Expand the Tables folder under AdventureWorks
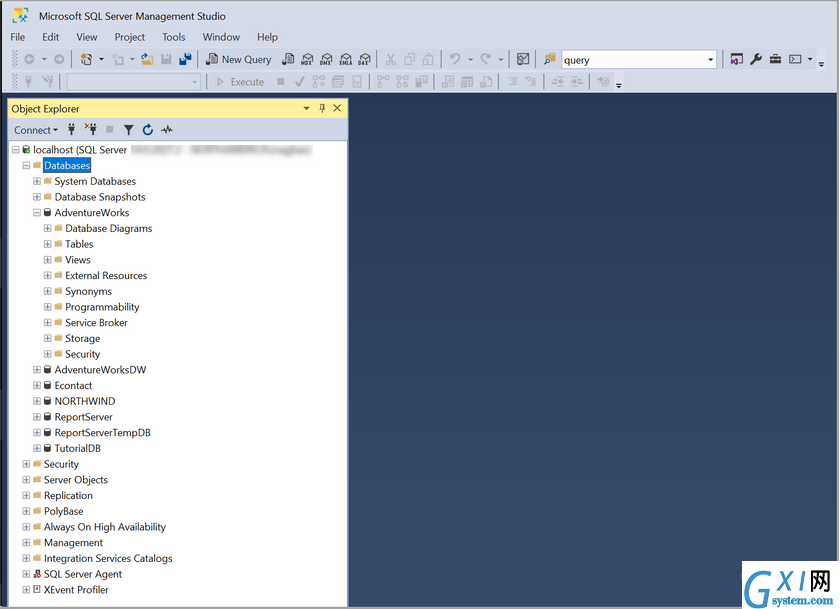The width and height of the screenshot is (840, 609). coord(48,244)
